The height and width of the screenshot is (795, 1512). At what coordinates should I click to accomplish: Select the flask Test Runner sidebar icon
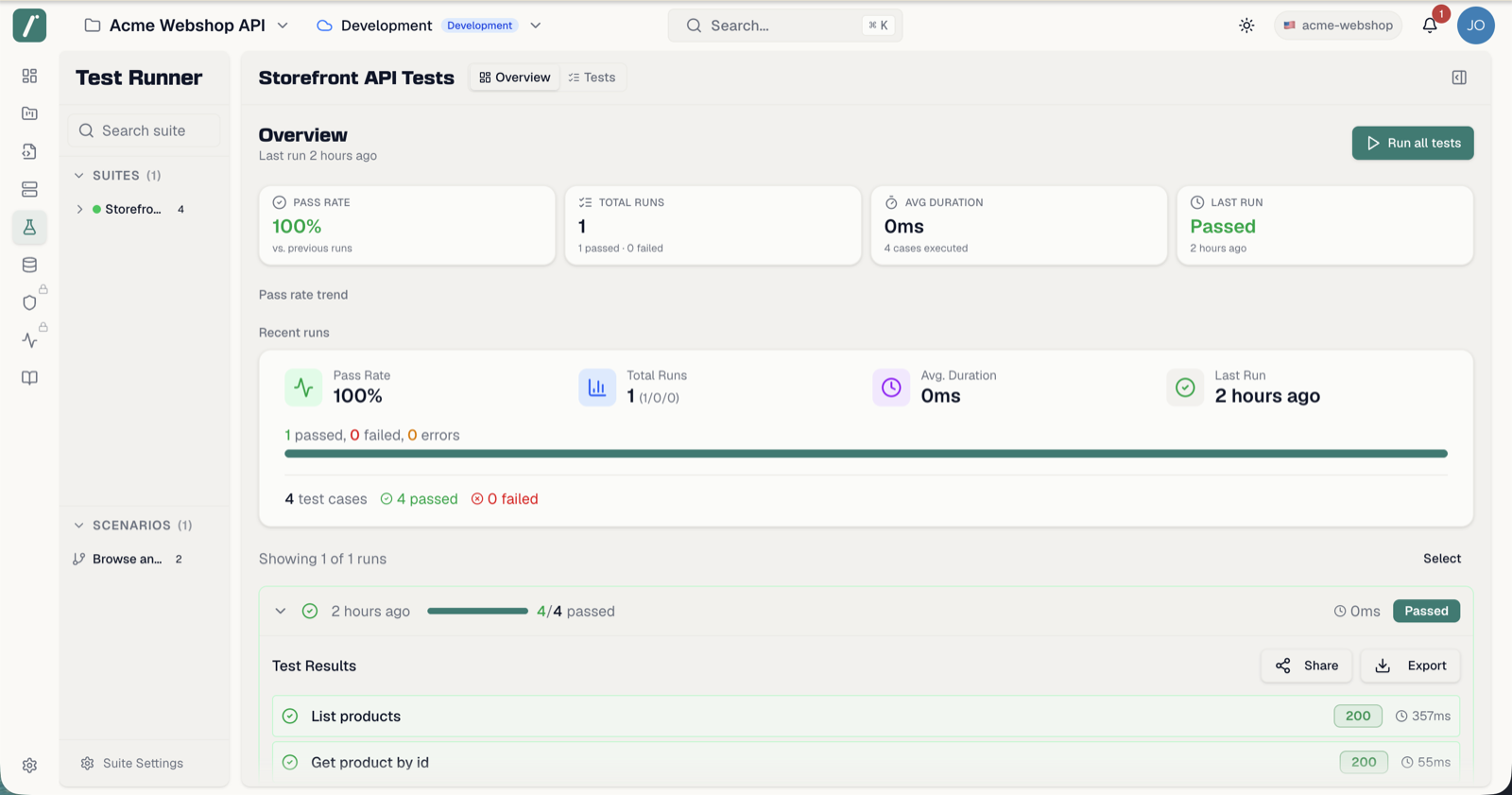[29, 227]
